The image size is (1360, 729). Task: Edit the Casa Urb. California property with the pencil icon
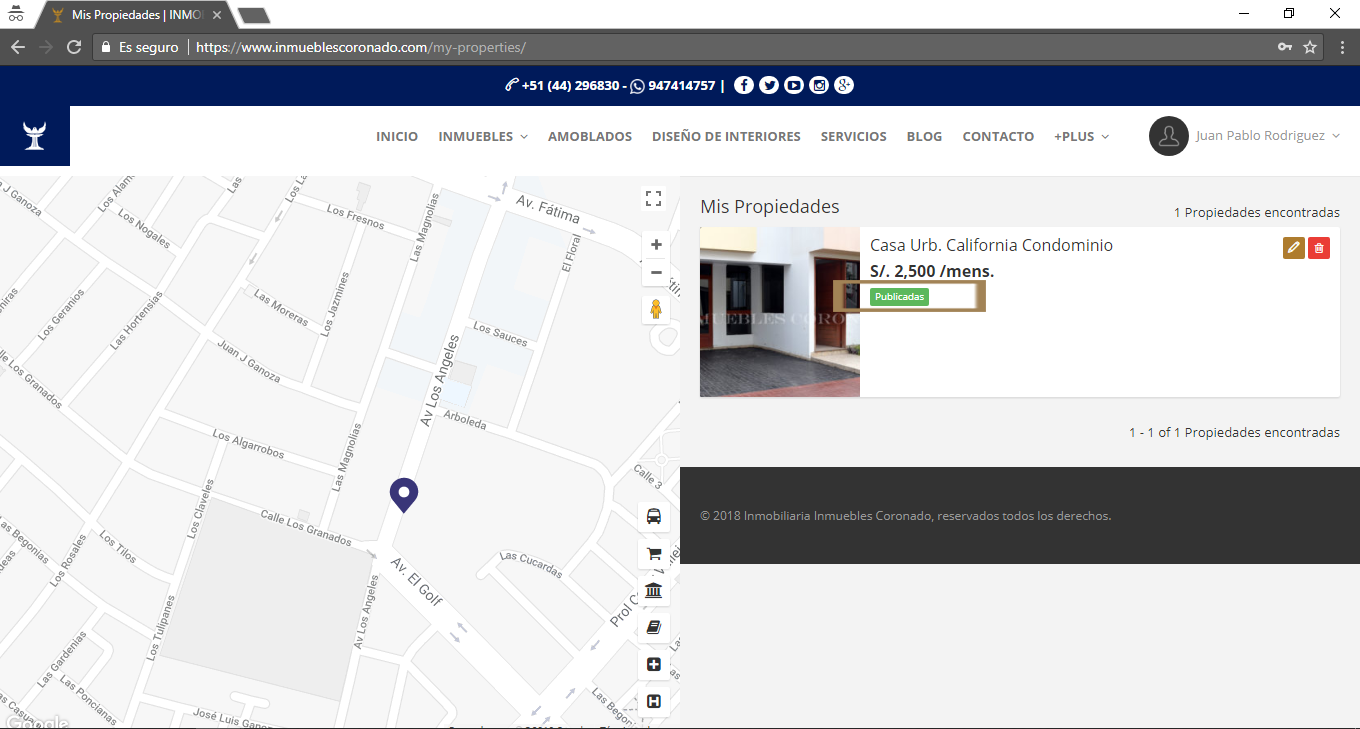click(1294, 248)
